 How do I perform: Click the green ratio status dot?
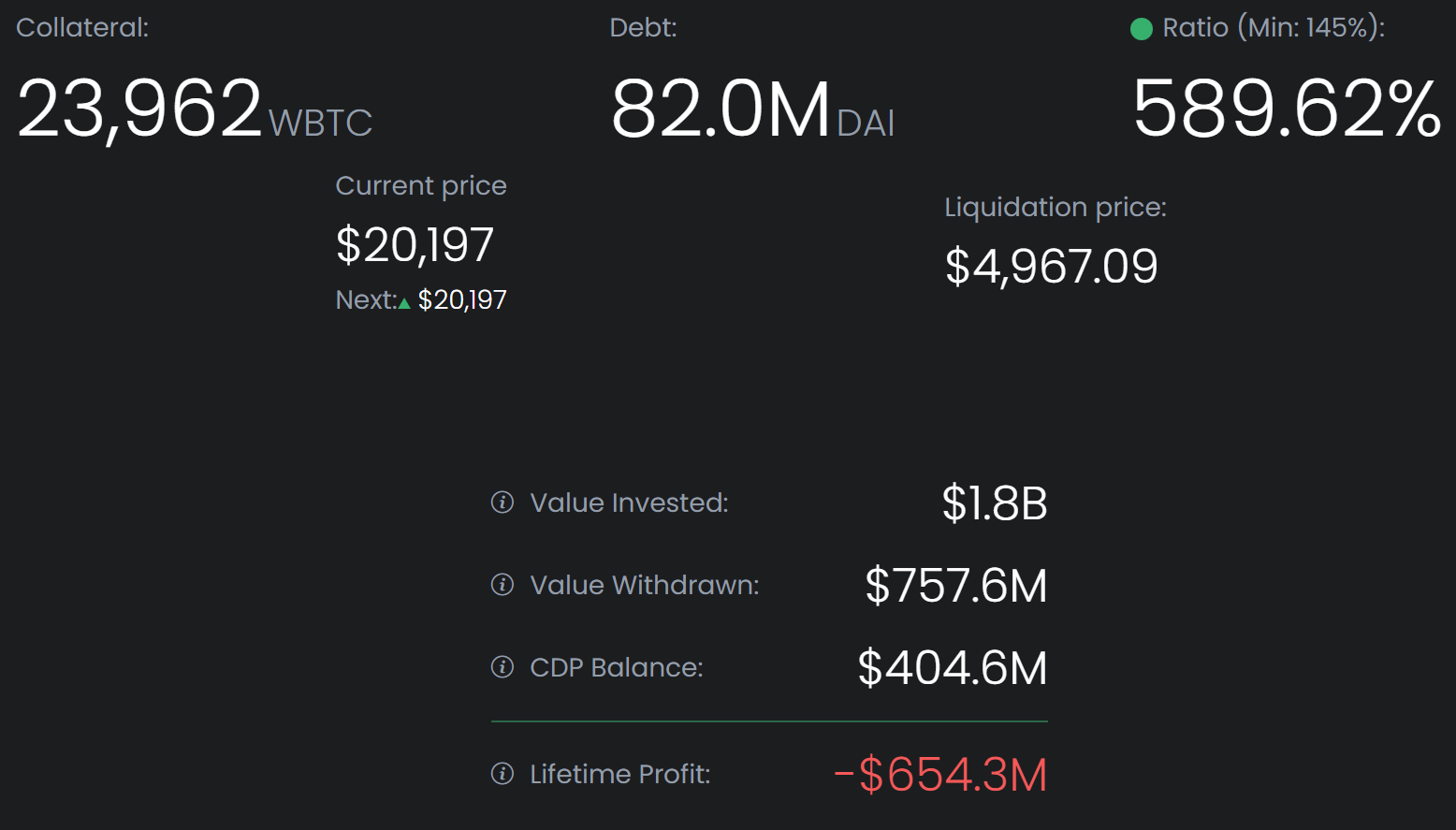tap(1141, 29)
